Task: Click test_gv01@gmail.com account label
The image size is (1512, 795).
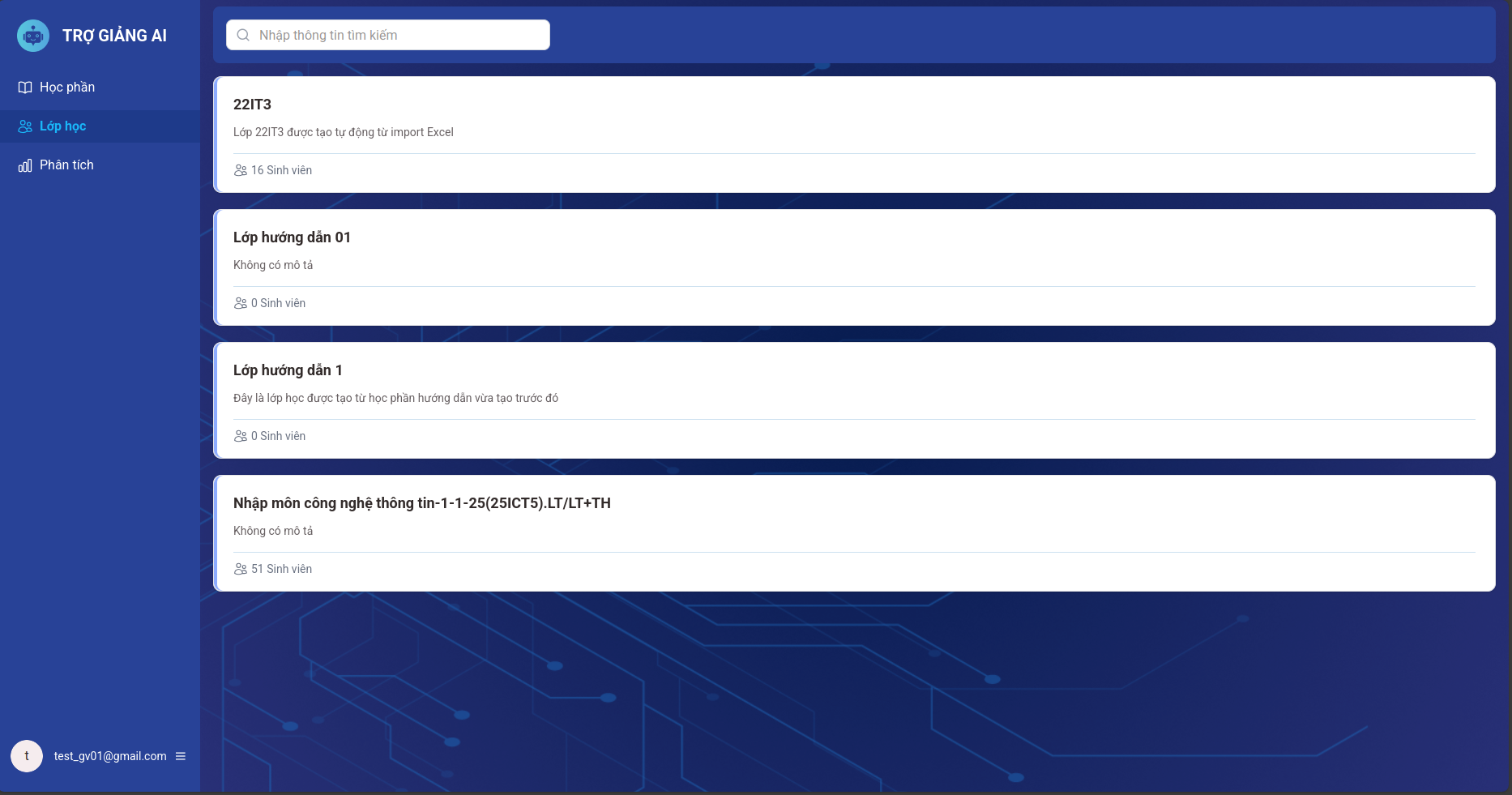Action: tap(110, 756)
